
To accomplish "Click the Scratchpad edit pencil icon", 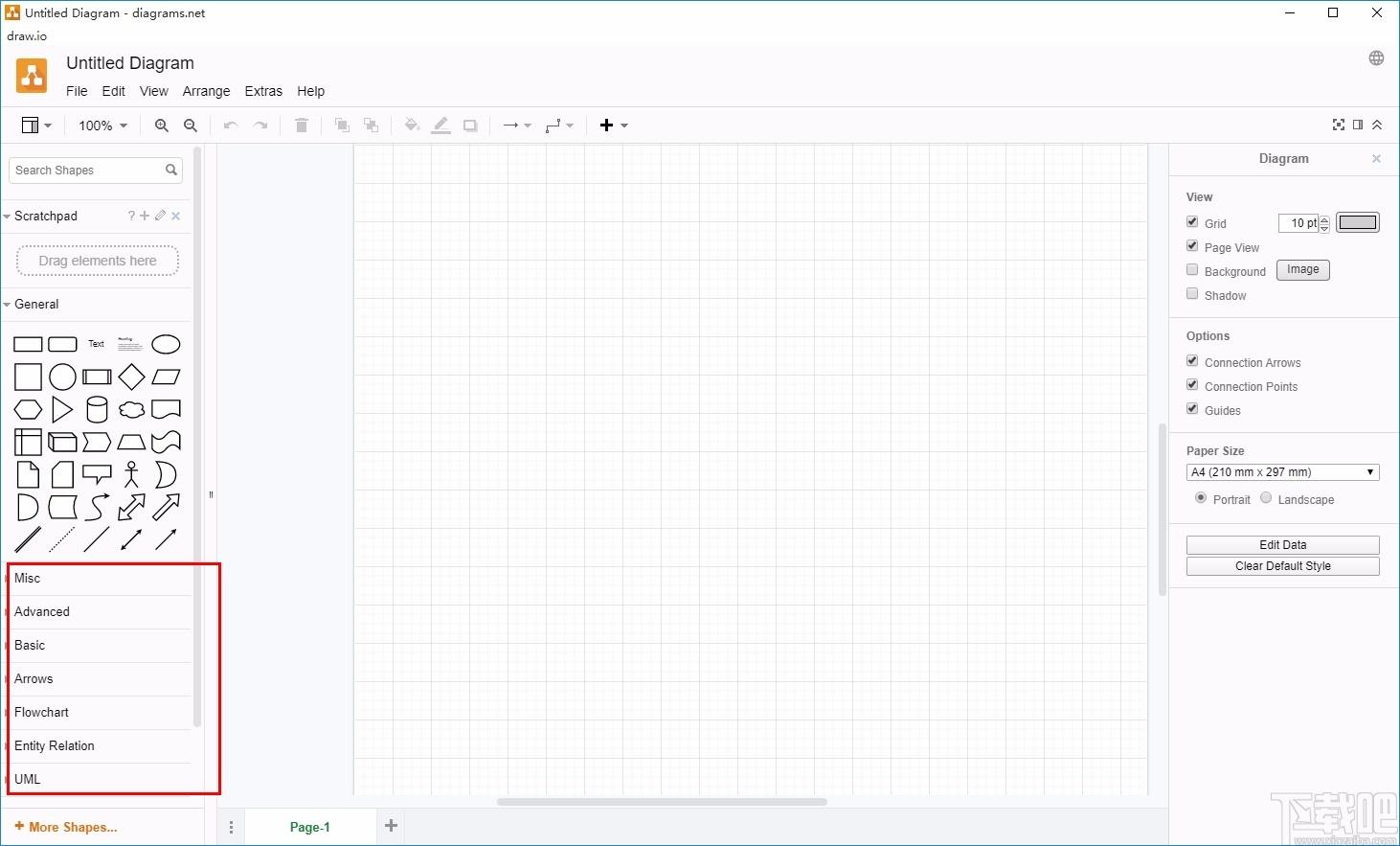I will pyautogui.click(x=160, y=216).
